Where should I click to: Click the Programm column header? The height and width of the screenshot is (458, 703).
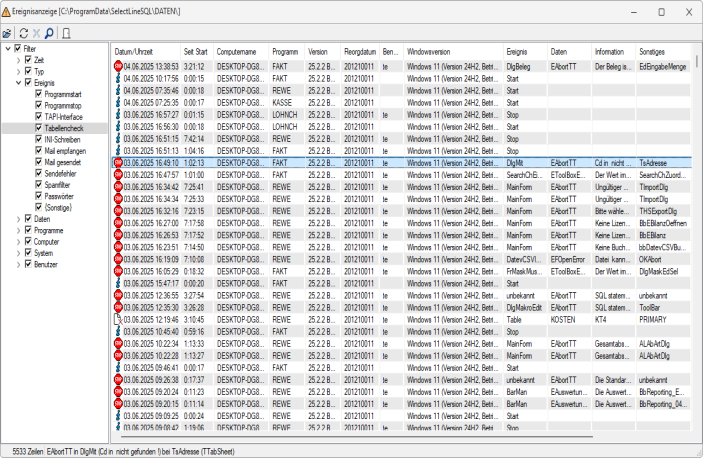pyautogui.click(x=285, y=50)
